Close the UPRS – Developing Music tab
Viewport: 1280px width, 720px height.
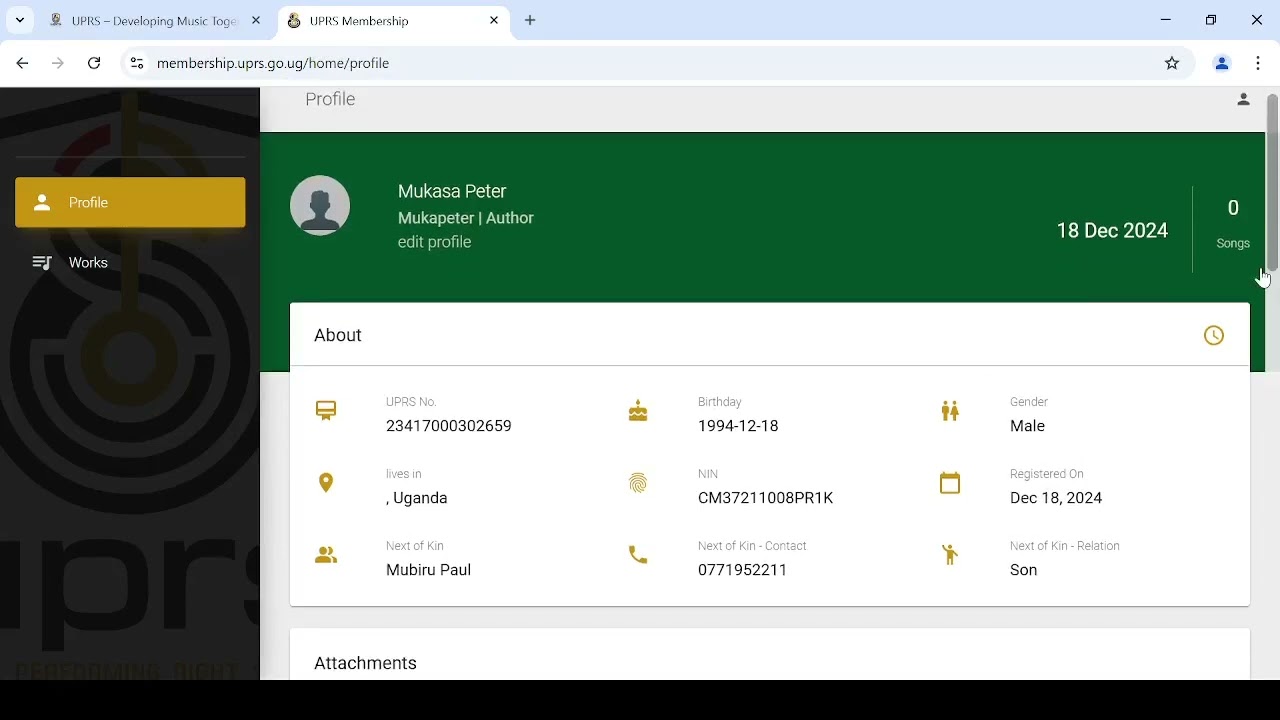coord(256,21)
